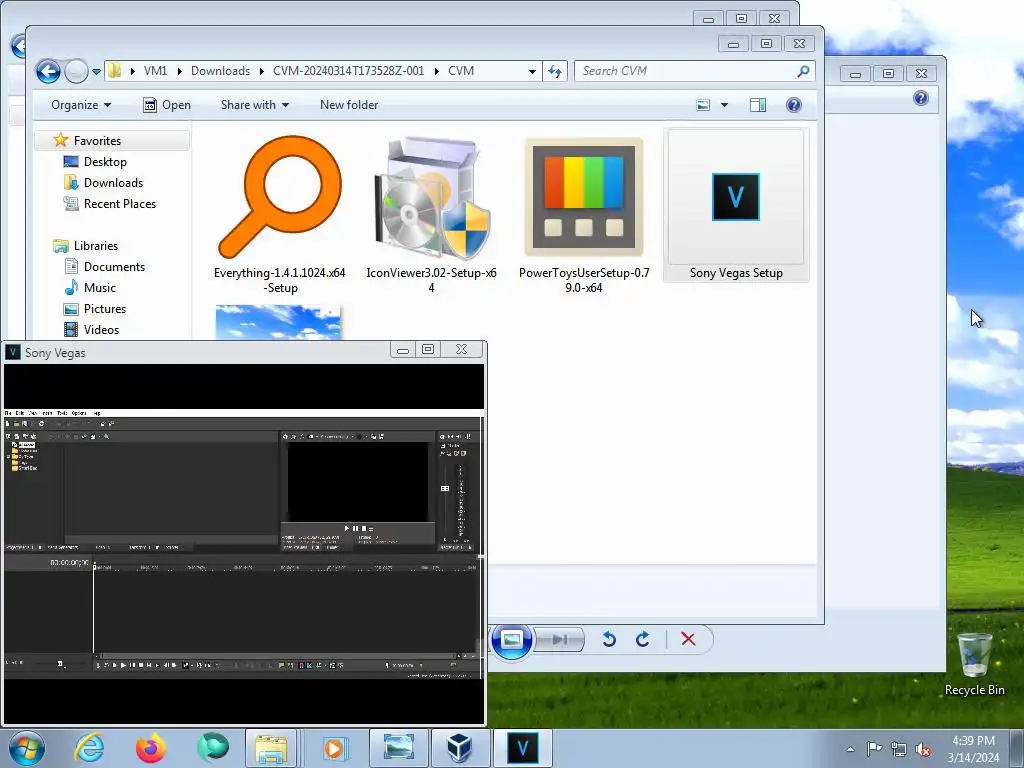Launch Firefox from the taskbar

point(151,748)
